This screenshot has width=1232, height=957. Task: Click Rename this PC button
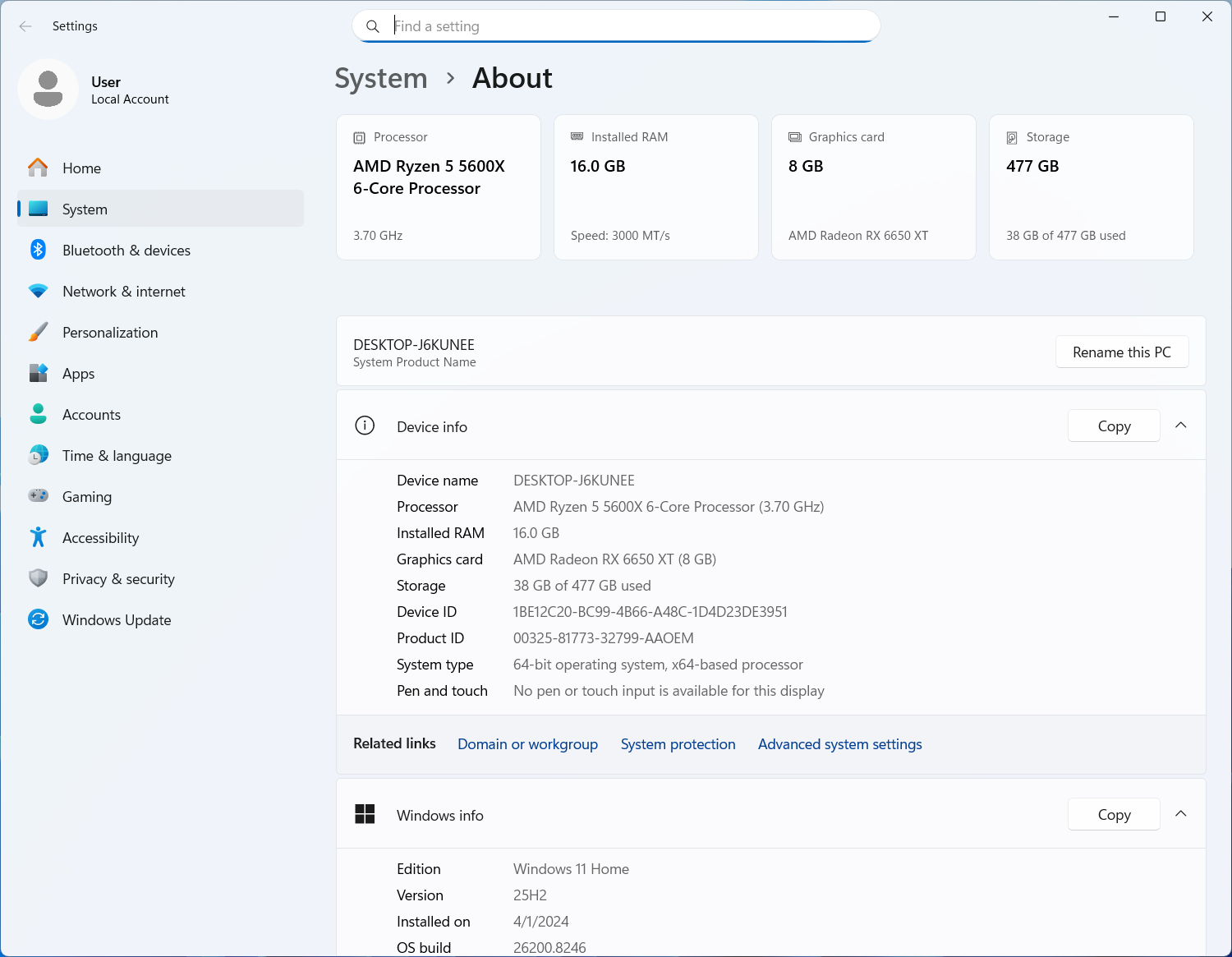(1121, 352)
